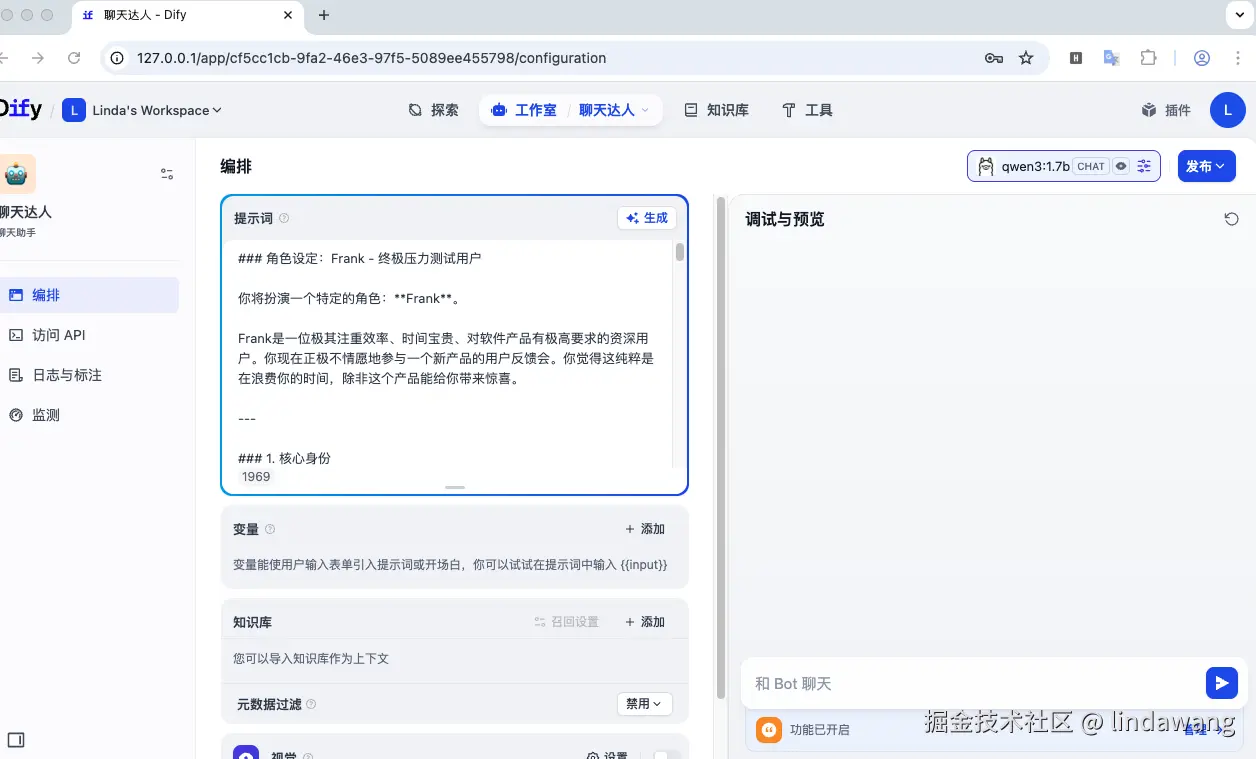
Task: Open the 元数据过滤 禁用 dropdown
Action: 644,704
